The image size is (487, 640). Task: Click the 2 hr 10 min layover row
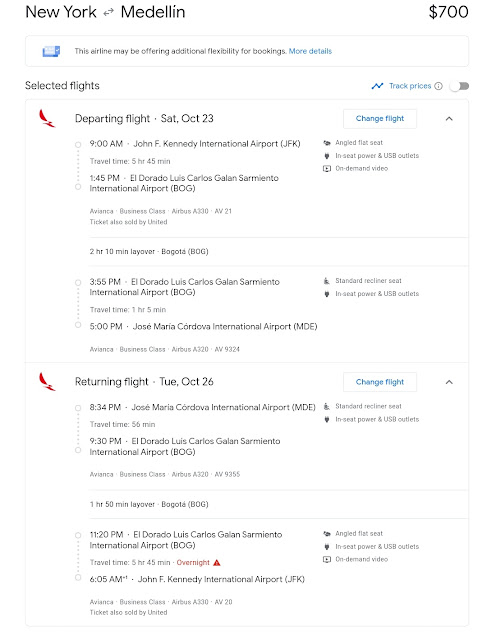279,251
